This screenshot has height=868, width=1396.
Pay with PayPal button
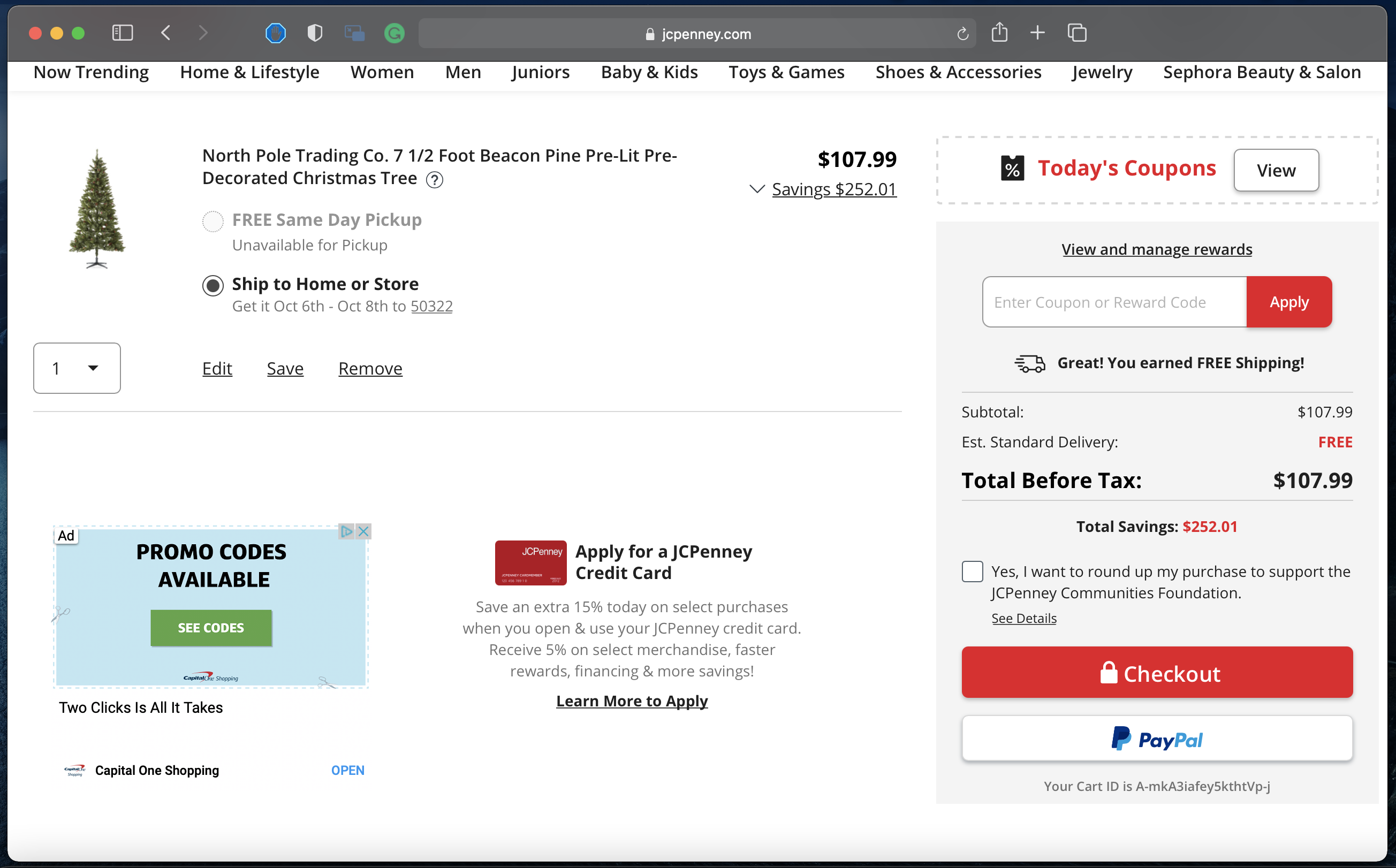tap(1157, 739)
